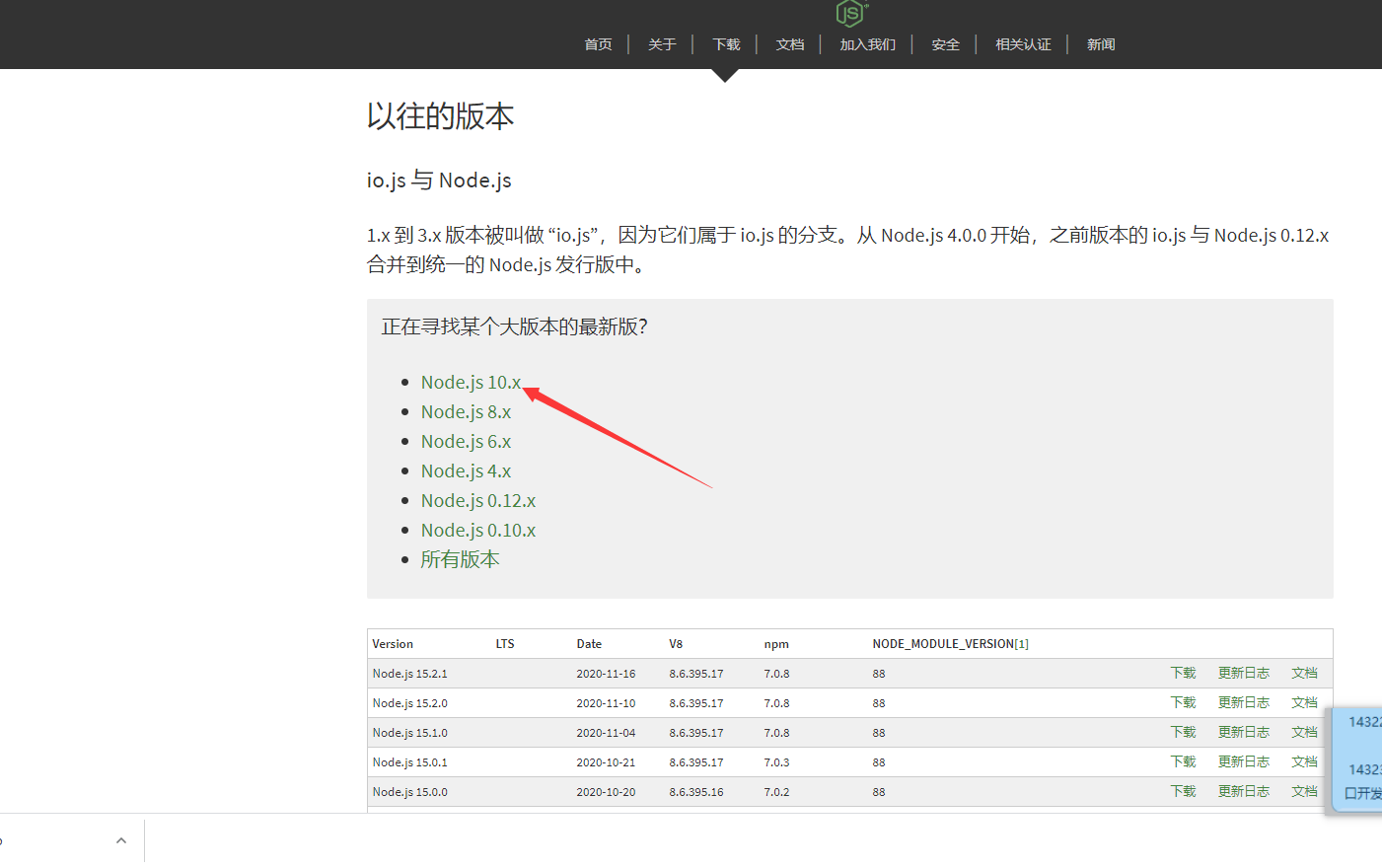1382x868 pixels.
Task: Click the Node.js logo at page top
Action: 848,14
